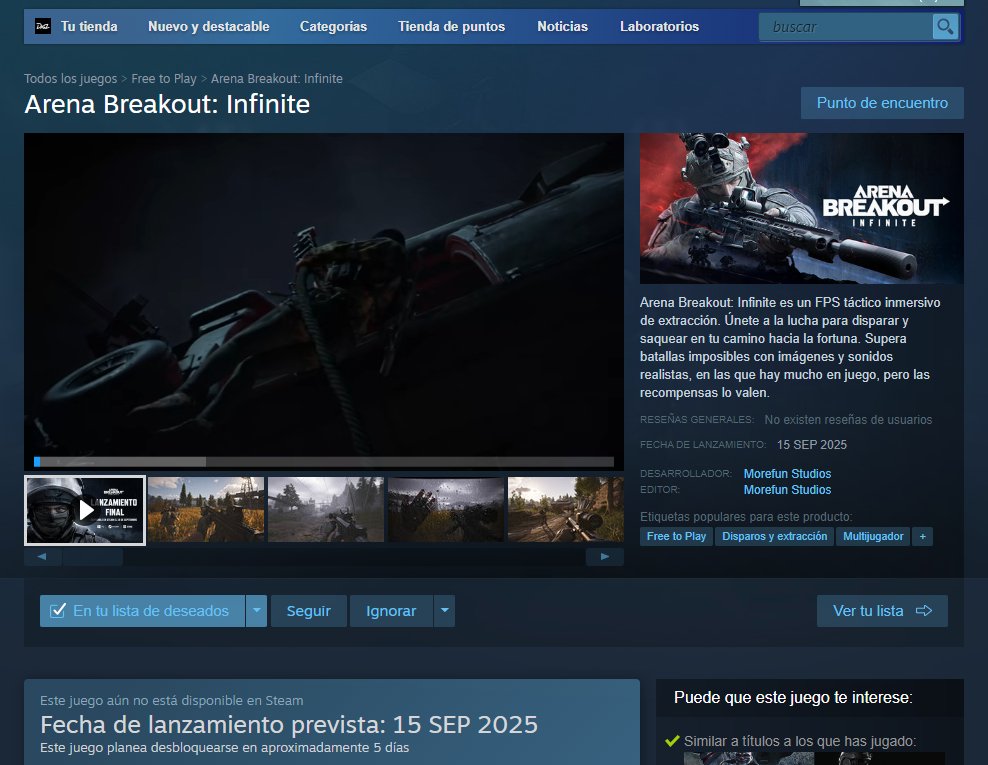988x765 pixels.
Task: Click Disparos y extracción tag
Action: [x=774, y=536]
